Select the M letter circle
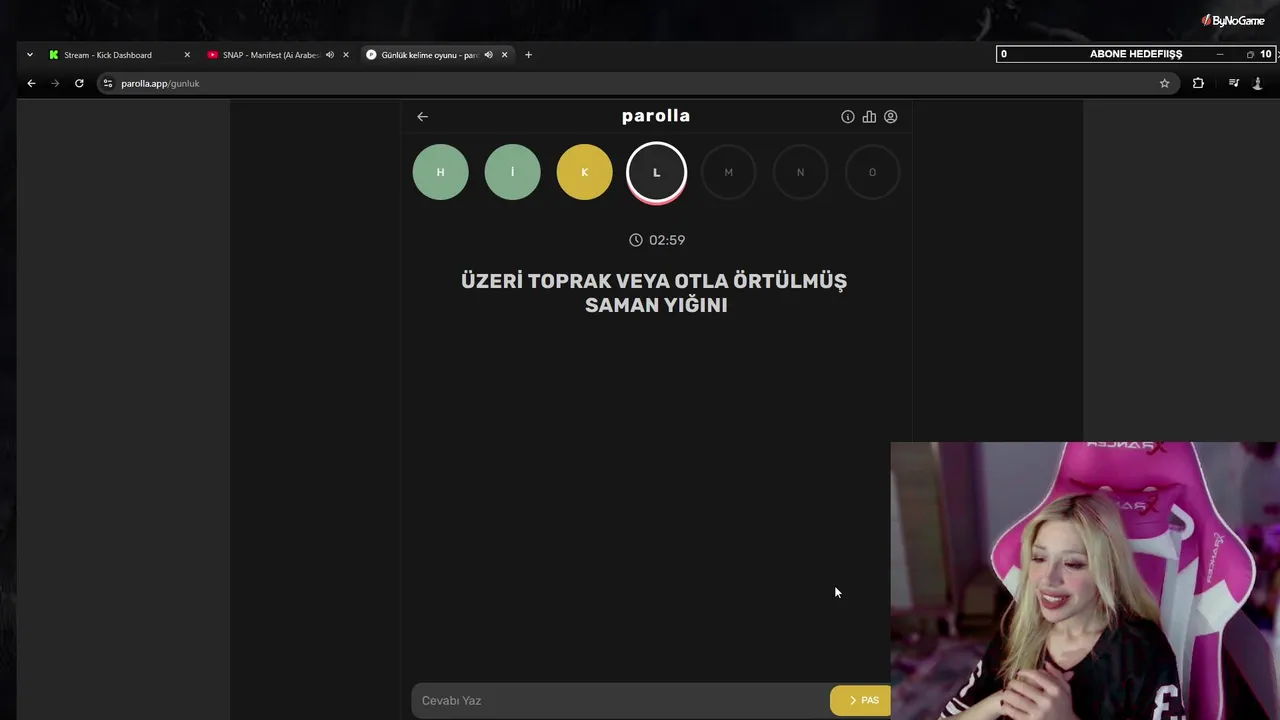Viewport: 1280px width, 720px height. click(728, 172)
